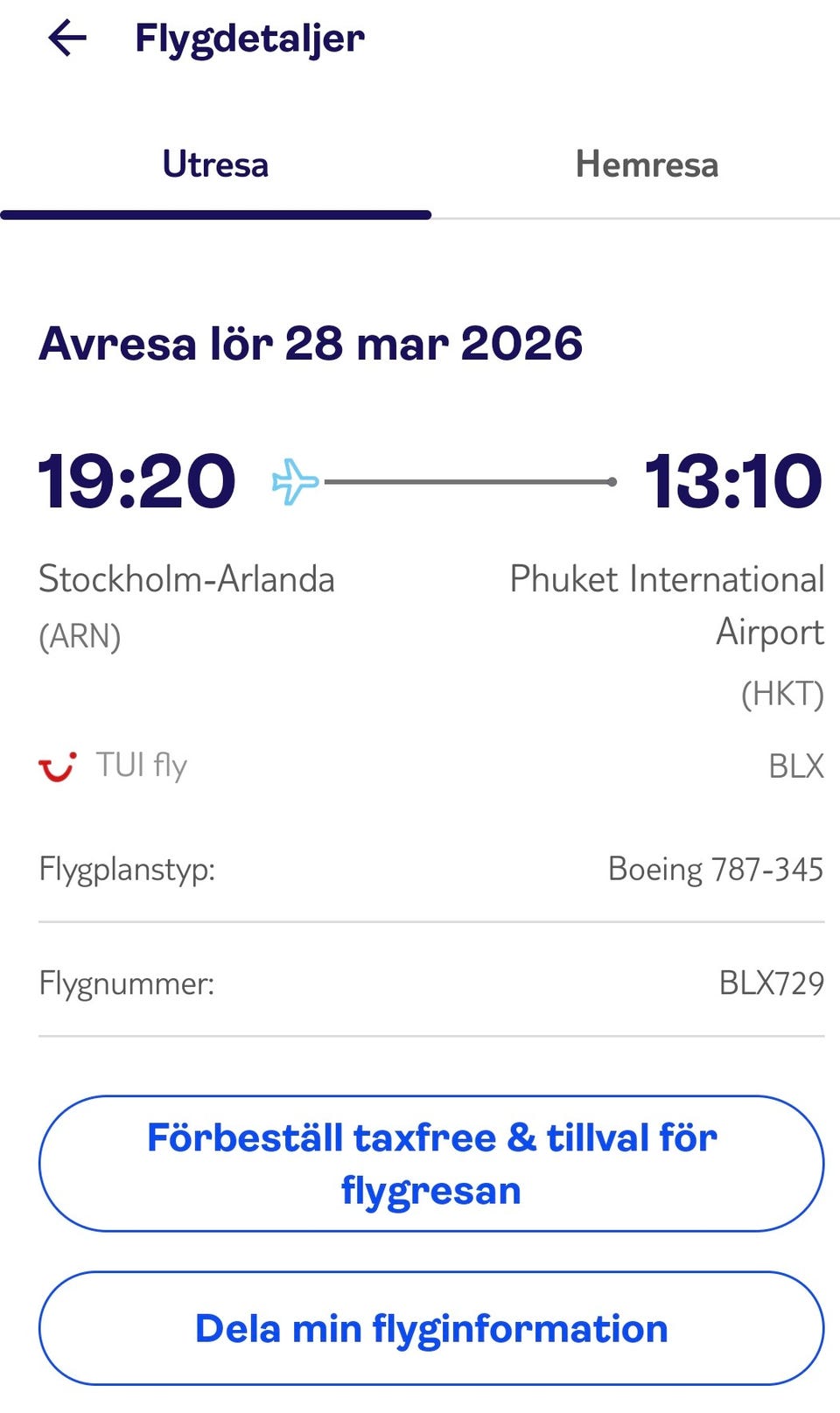Tap the Flygplanstyp label
The image size is (840, 1413).
click(x=127, y=870)
